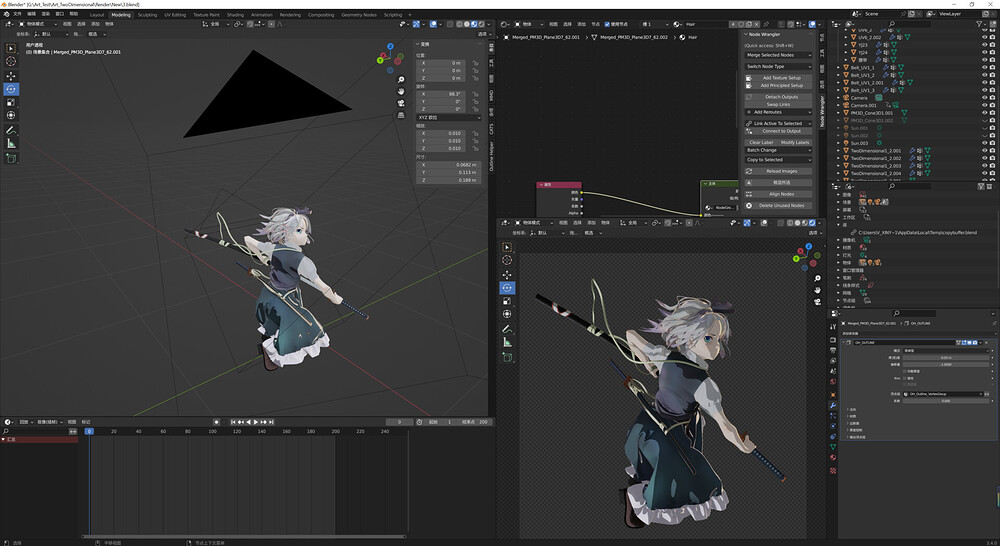This screenshot has height=546, width=1000.
Task: Switch perspective/orthographic grid icon in left viewport
Action: point(401,115)
